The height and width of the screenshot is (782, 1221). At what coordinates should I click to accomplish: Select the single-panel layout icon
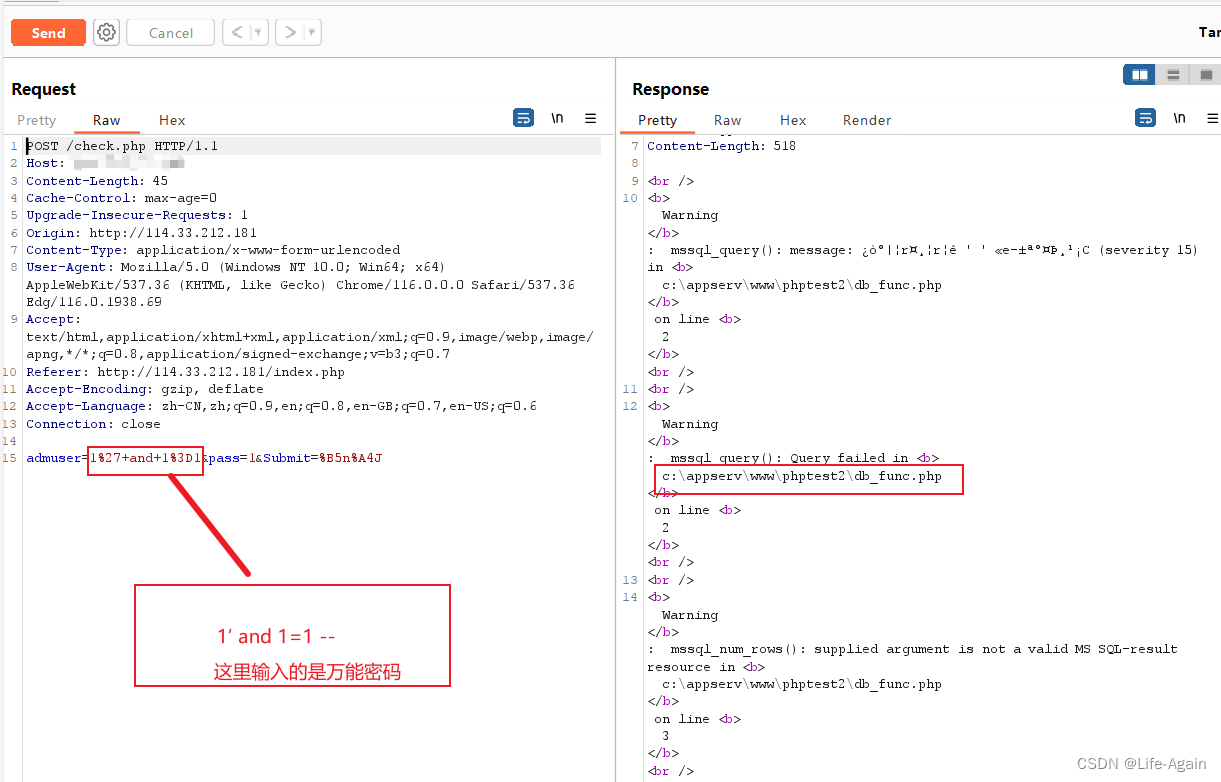tap(1205, 74)
